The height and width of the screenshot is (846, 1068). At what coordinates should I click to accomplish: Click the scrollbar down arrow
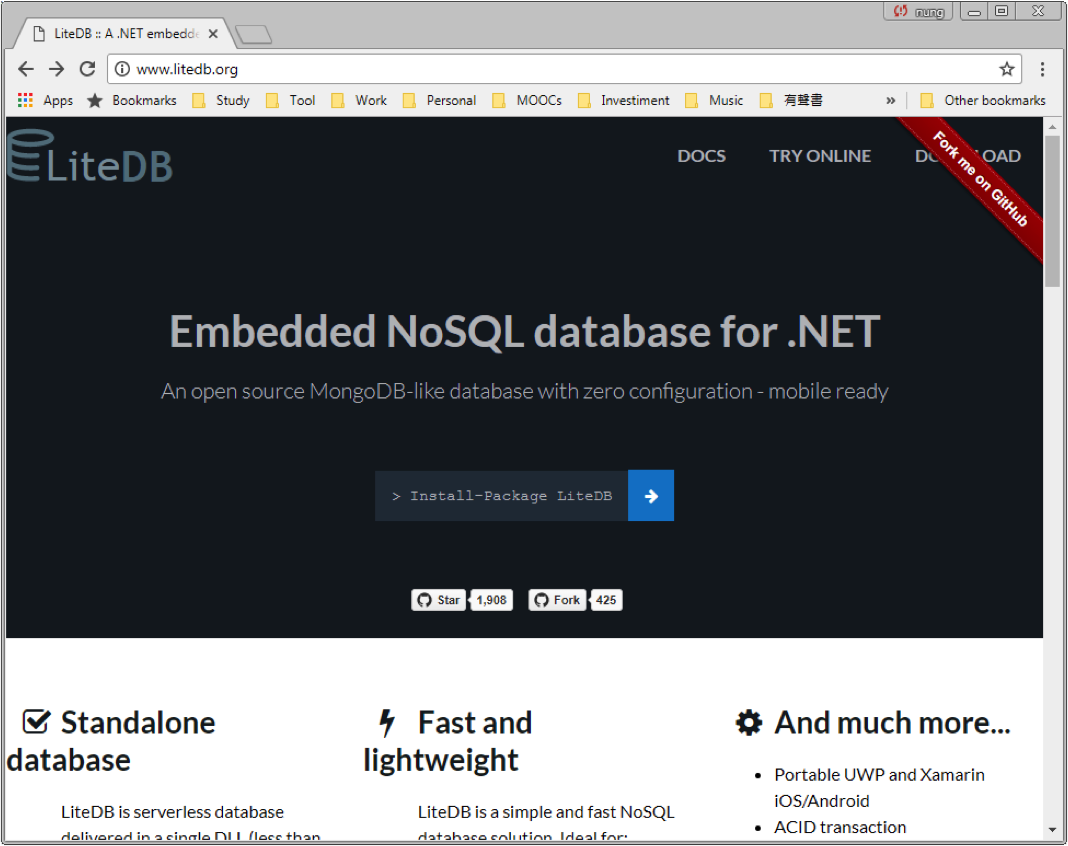(x=1052, y=830)
